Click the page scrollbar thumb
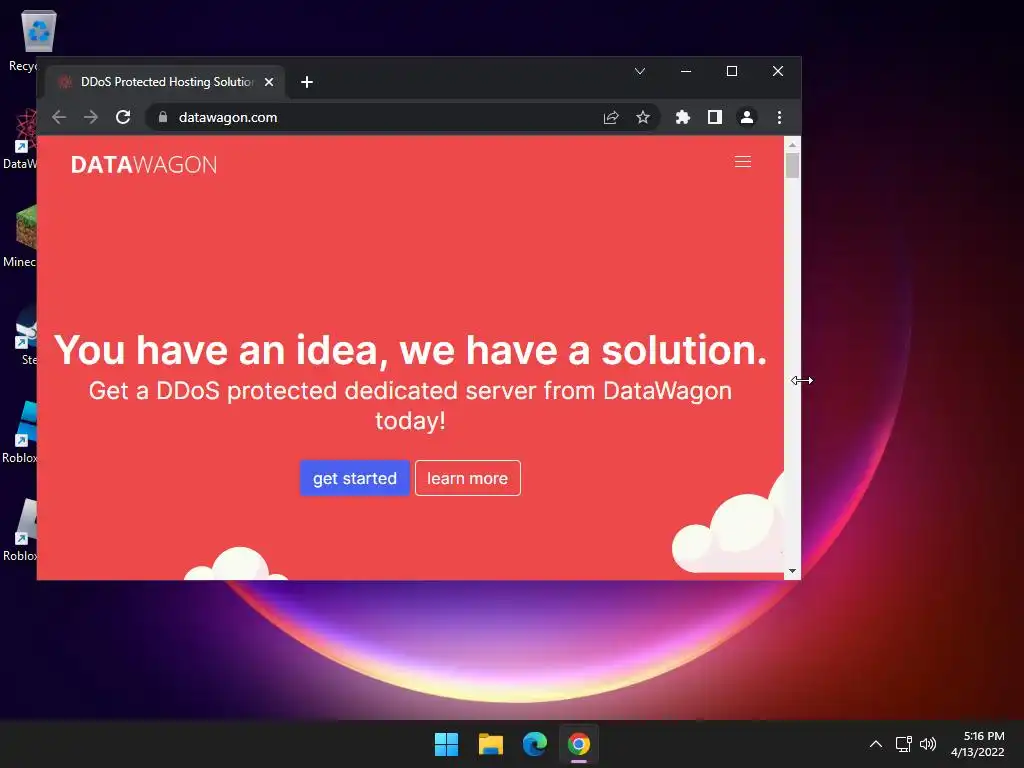The image size is (1024, 768). coord(792,165)
